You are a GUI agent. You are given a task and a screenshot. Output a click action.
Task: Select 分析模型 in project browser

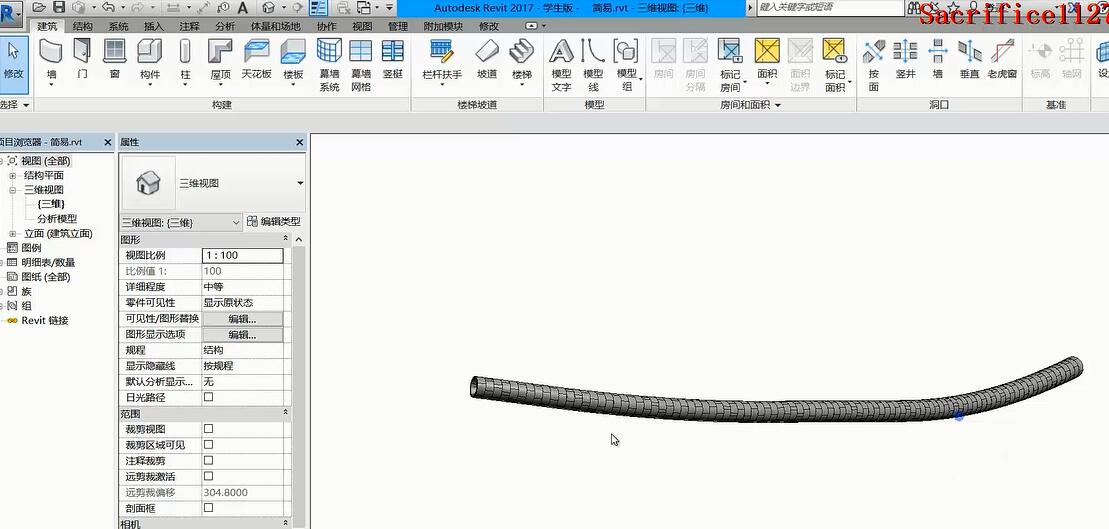[x=57, y=219]
